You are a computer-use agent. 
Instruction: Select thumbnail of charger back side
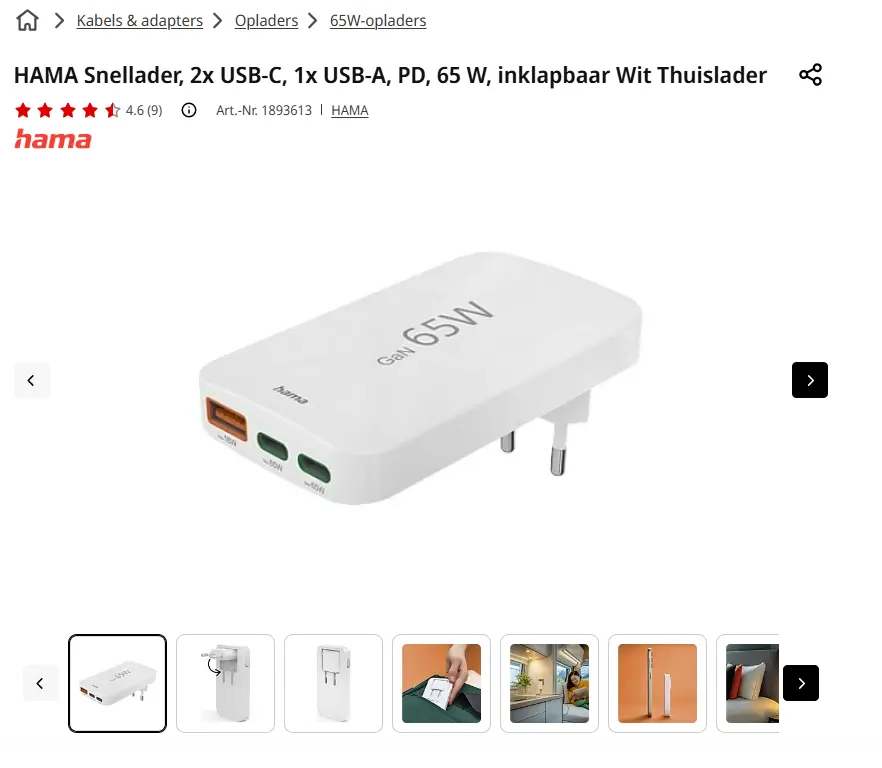(334, 684)
